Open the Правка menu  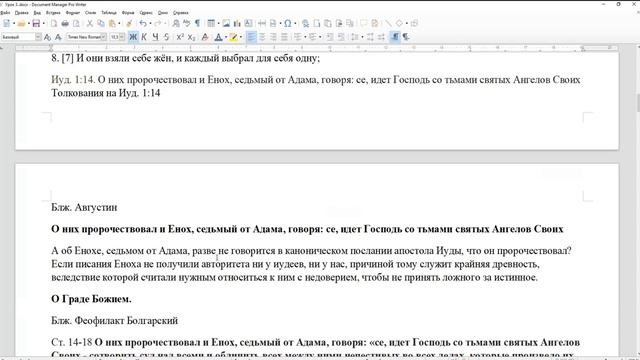tap(22, 13)
